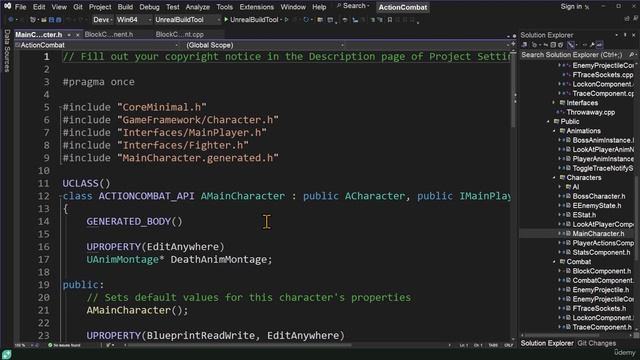Select StatsComponent.h in Solution Explorer
Screen dimensions: 640x360
pos(601,253)
